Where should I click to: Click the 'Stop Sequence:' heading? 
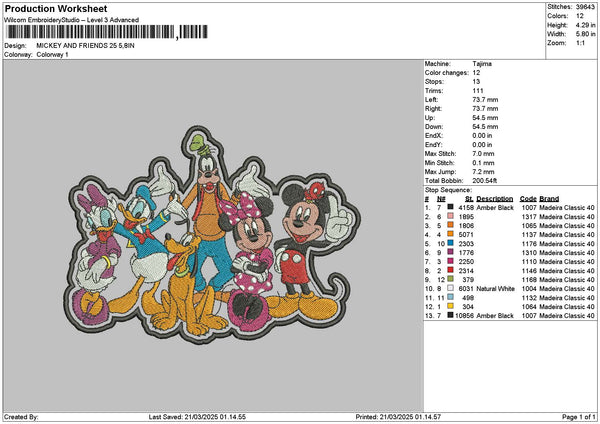tap(448, 190)
